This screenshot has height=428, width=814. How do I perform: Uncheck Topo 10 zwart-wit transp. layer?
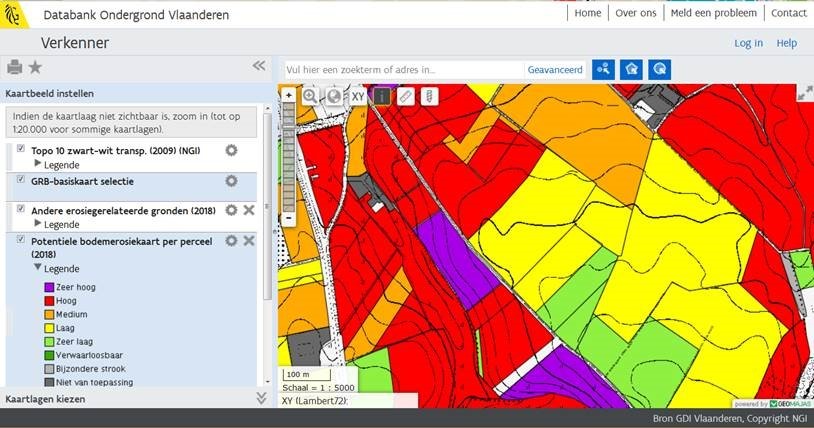point(21,149)
